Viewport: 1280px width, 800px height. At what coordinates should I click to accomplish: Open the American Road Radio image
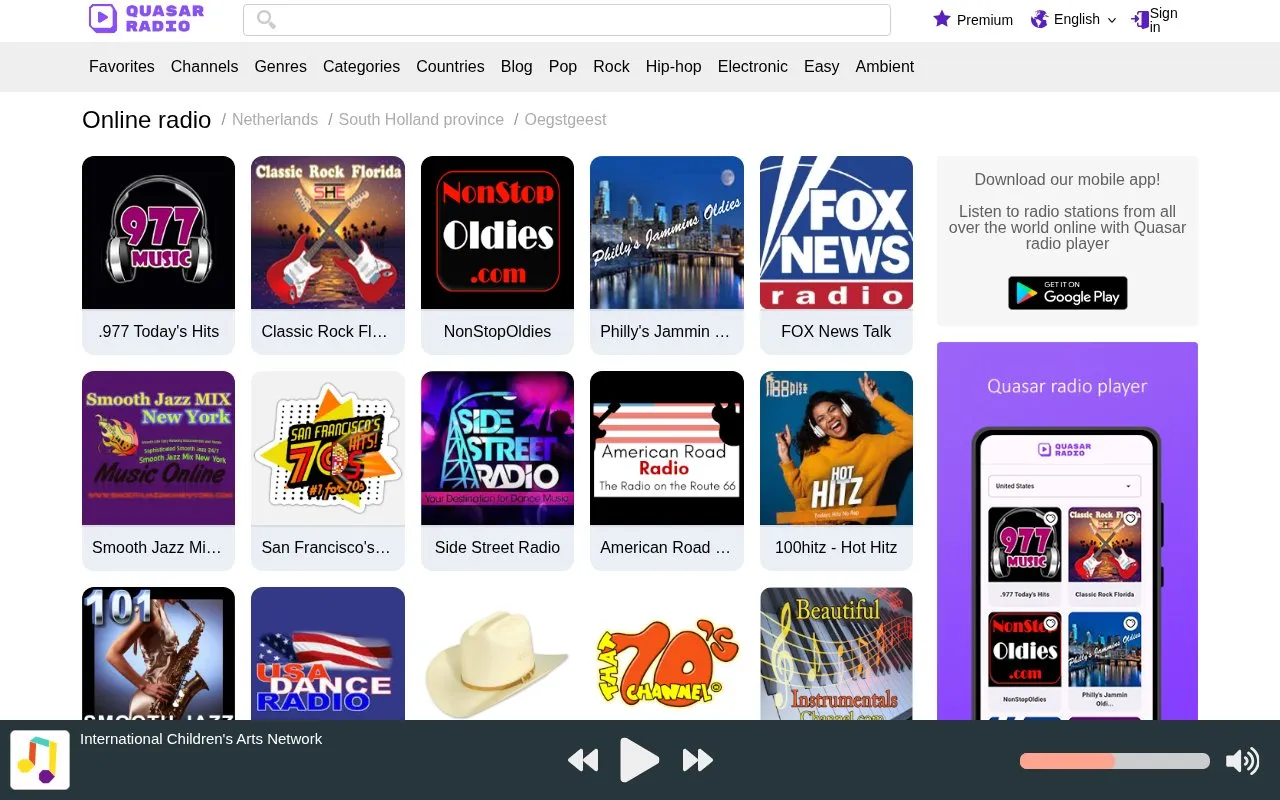tap(667, 448)
